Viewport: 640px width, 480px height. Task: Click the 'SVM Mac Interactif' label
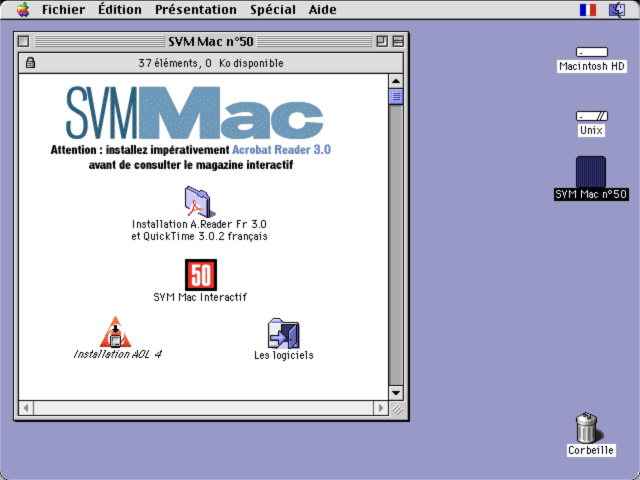point(200,297)
